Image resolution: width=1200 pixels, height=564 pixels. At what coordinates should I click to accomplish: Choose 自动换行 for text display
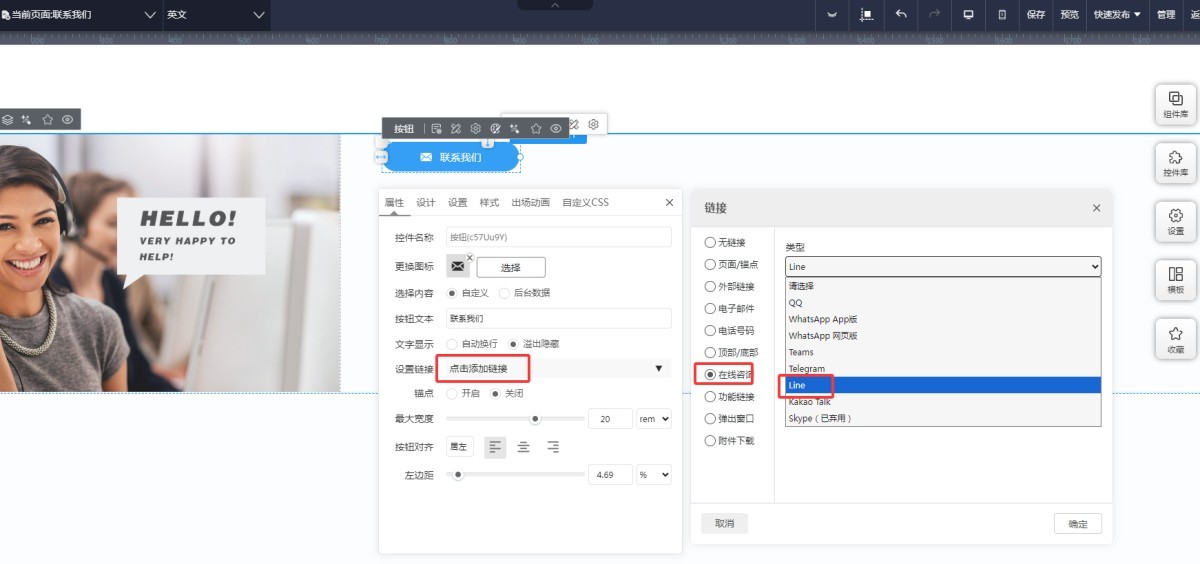click(452, 344)
